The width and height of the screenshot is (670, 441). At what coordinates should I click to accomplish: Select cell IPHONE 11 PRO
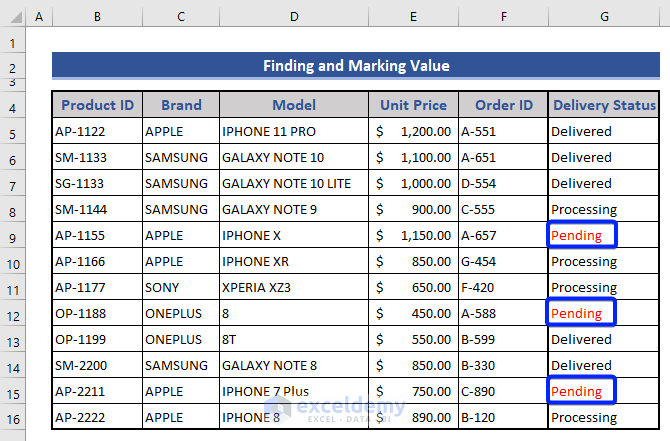pos(294,131)
